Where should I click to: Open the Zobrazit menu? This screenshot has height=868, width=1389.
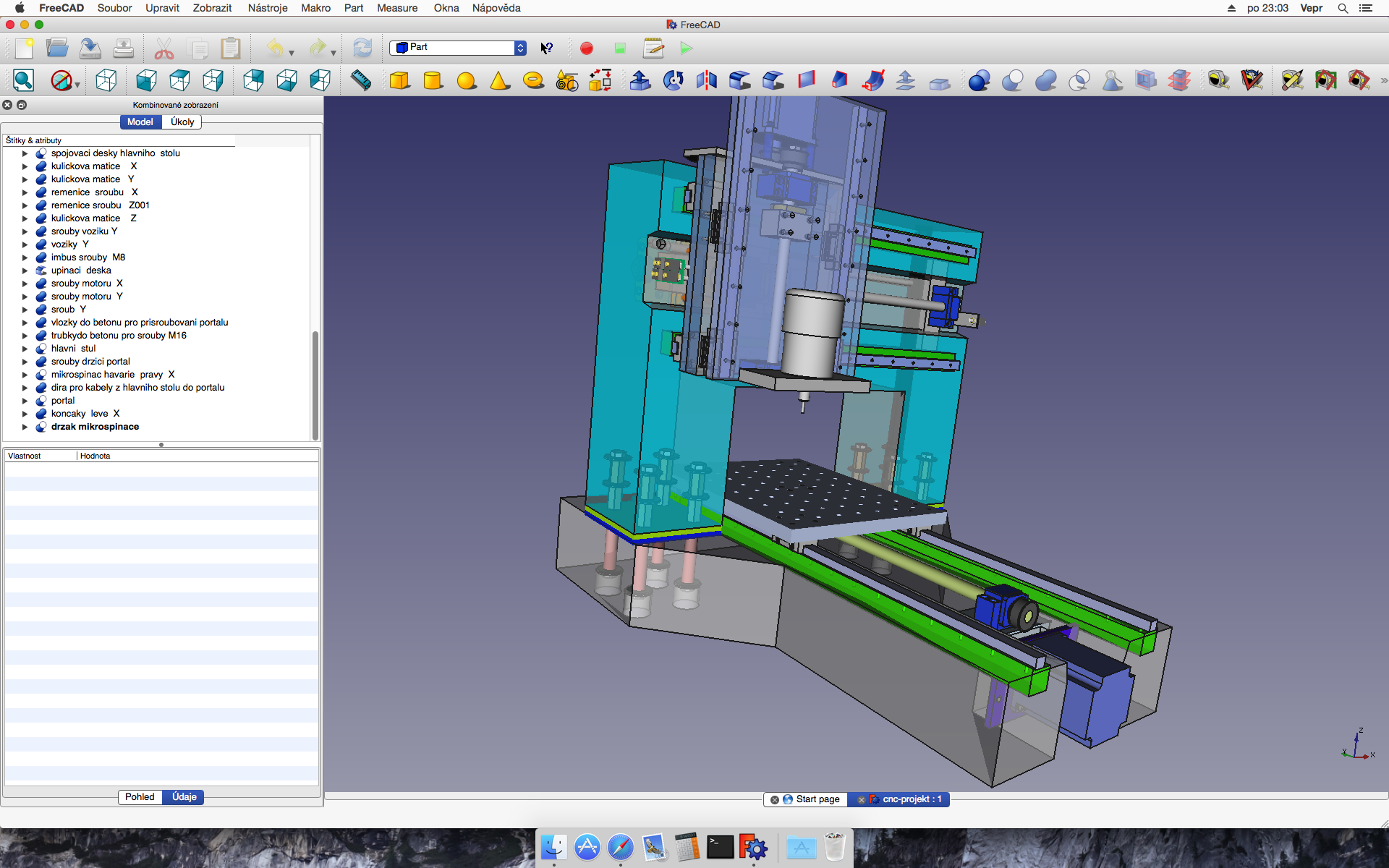[x=212, y=8]
